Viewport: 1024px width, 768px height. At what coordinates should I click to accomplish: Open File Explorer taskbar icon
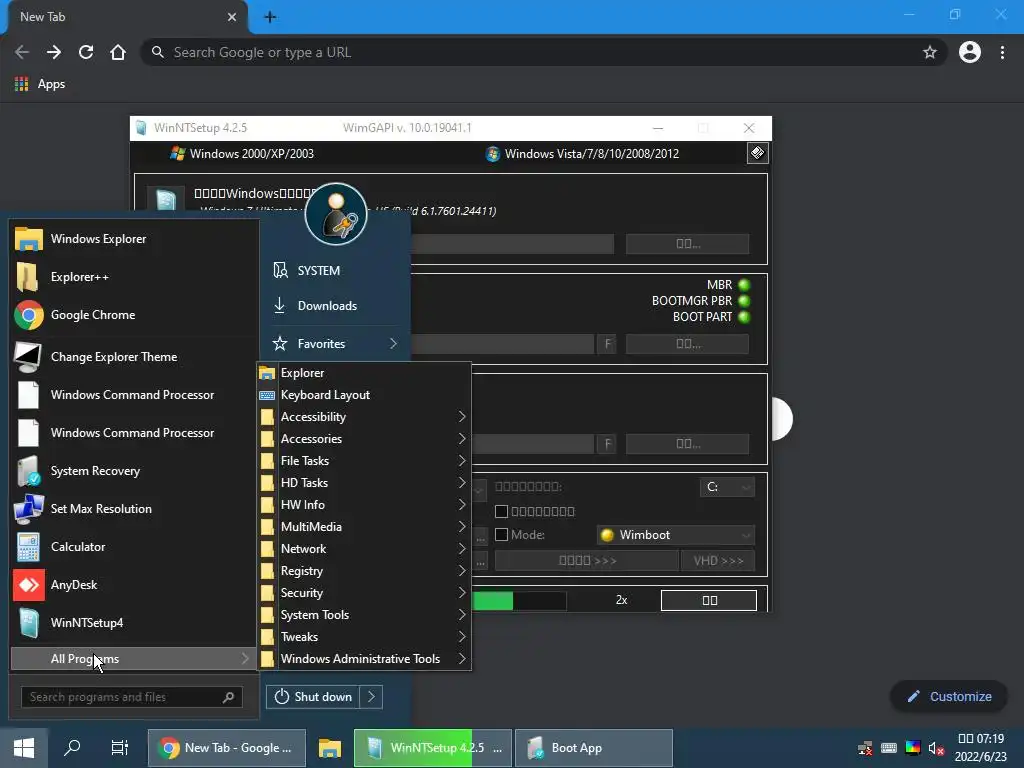pos(330,748)
